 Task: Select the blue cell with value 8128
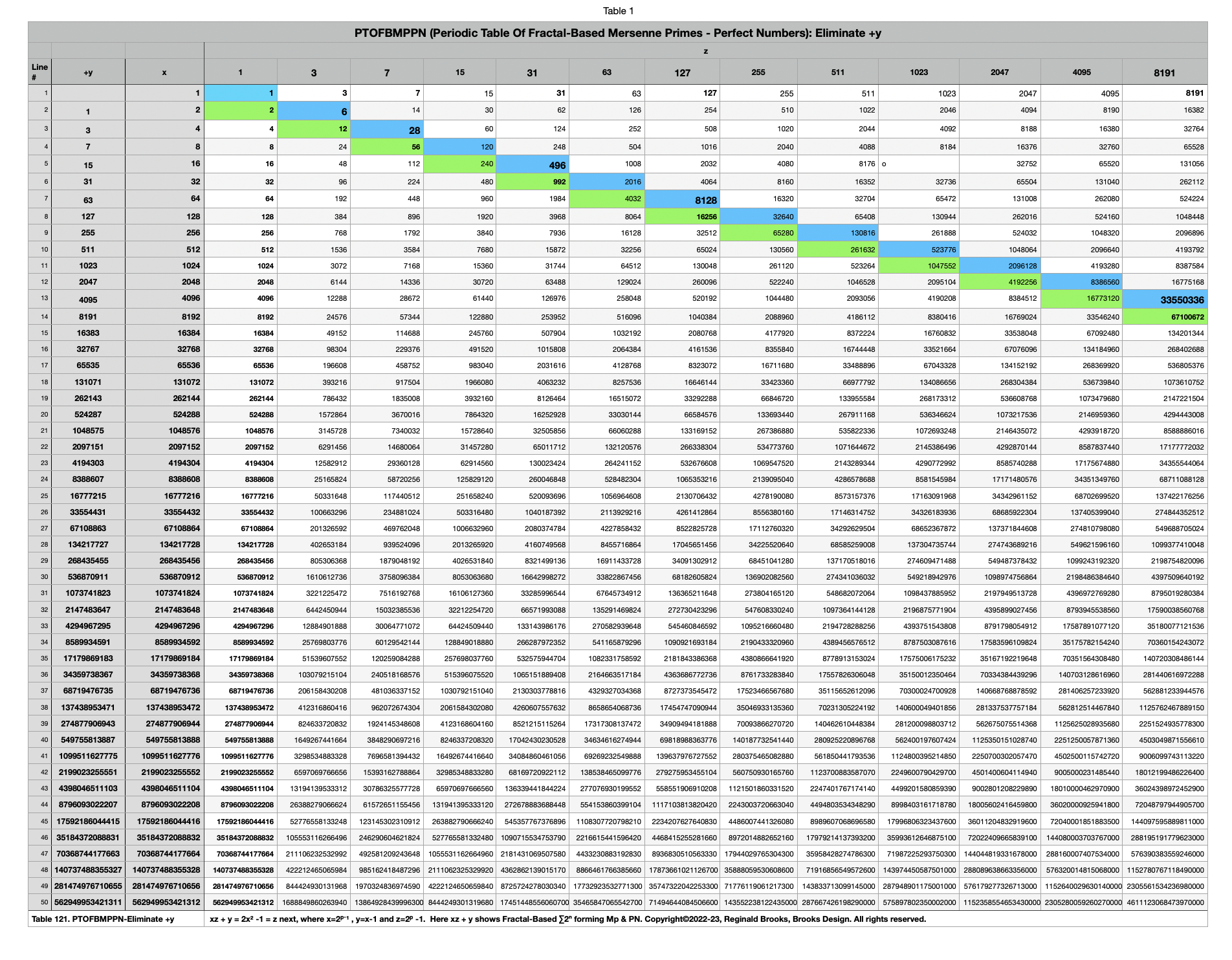click(683, 201)
